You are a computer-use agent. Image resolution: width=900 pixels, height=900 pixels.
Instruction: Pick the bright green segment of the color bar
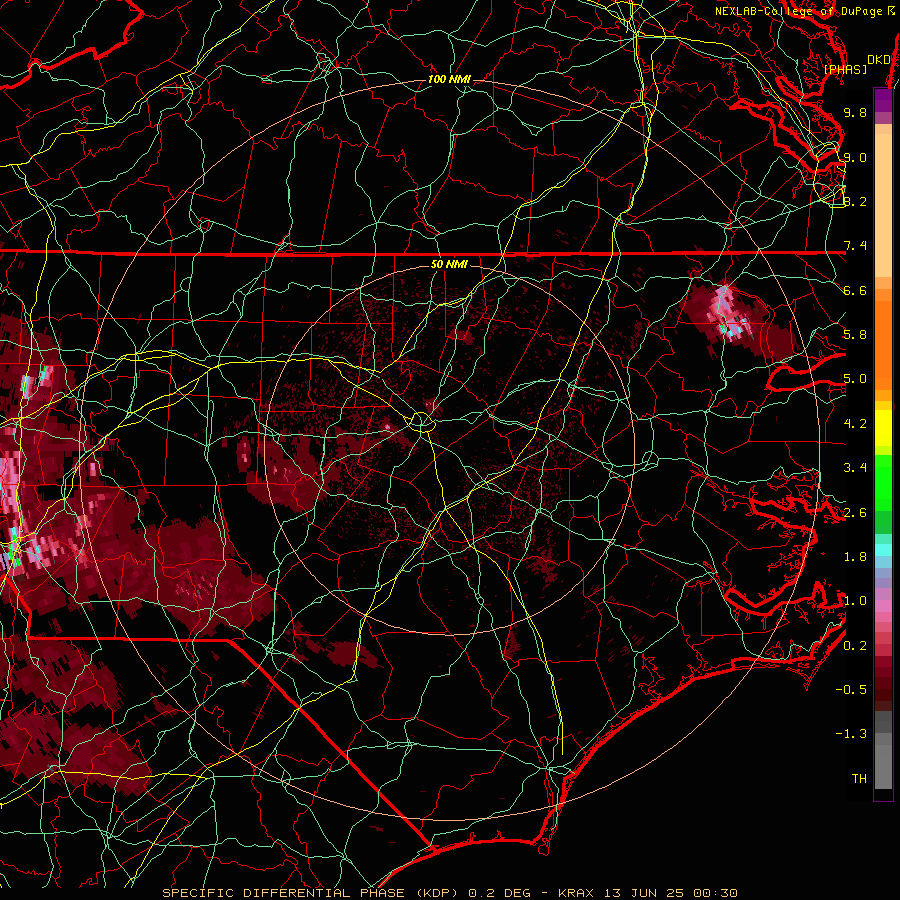[x=883, y=482]
